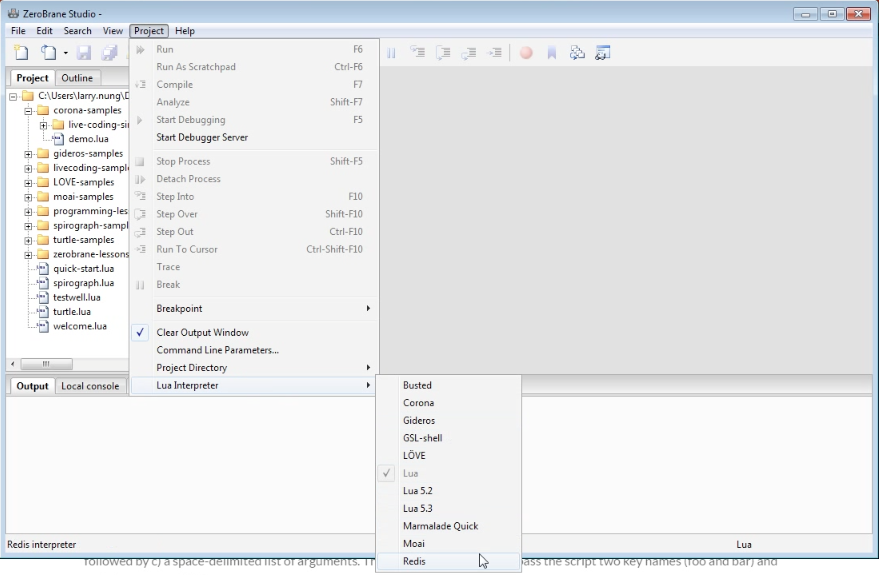Image resolution: width=879 pixels, height=575 pixels.
Task: Click the Step Over toolbar icon
Action: pos(443,53)
